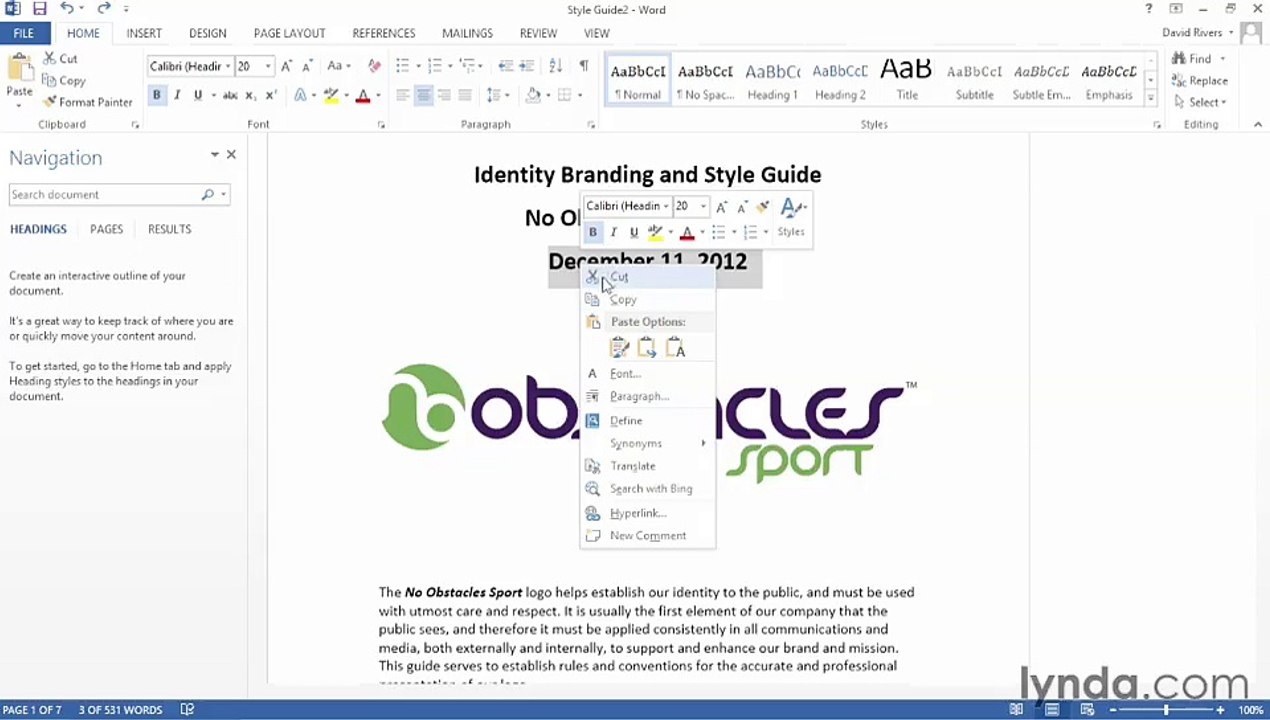Click the Shading paint bucket icon
This screenshot has width=1270, height=720.
(x=533, y=95)
